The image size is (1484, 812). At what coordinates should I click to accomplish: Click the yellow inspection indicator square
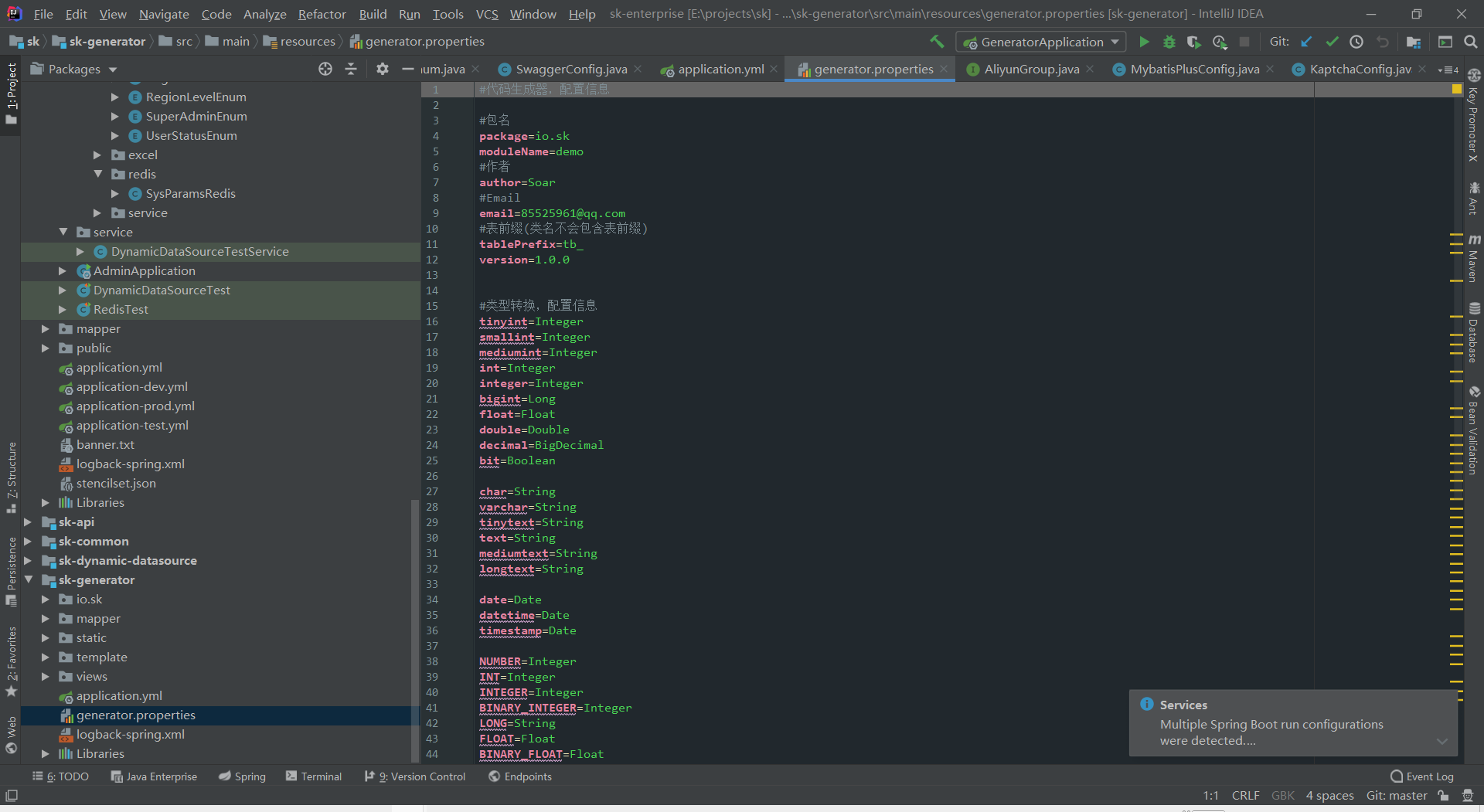tap(1457, 90)
